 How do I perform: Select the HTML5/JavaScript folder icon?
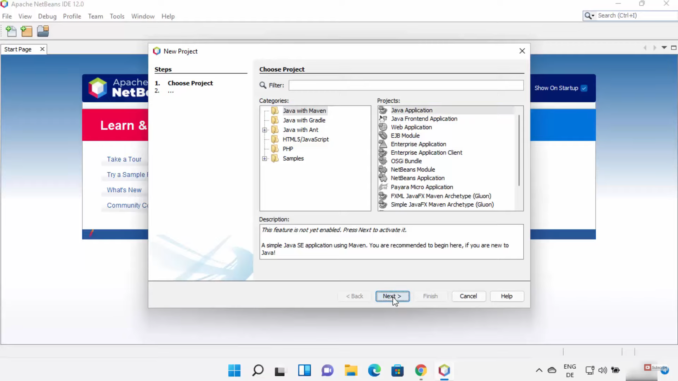point(275,139)
